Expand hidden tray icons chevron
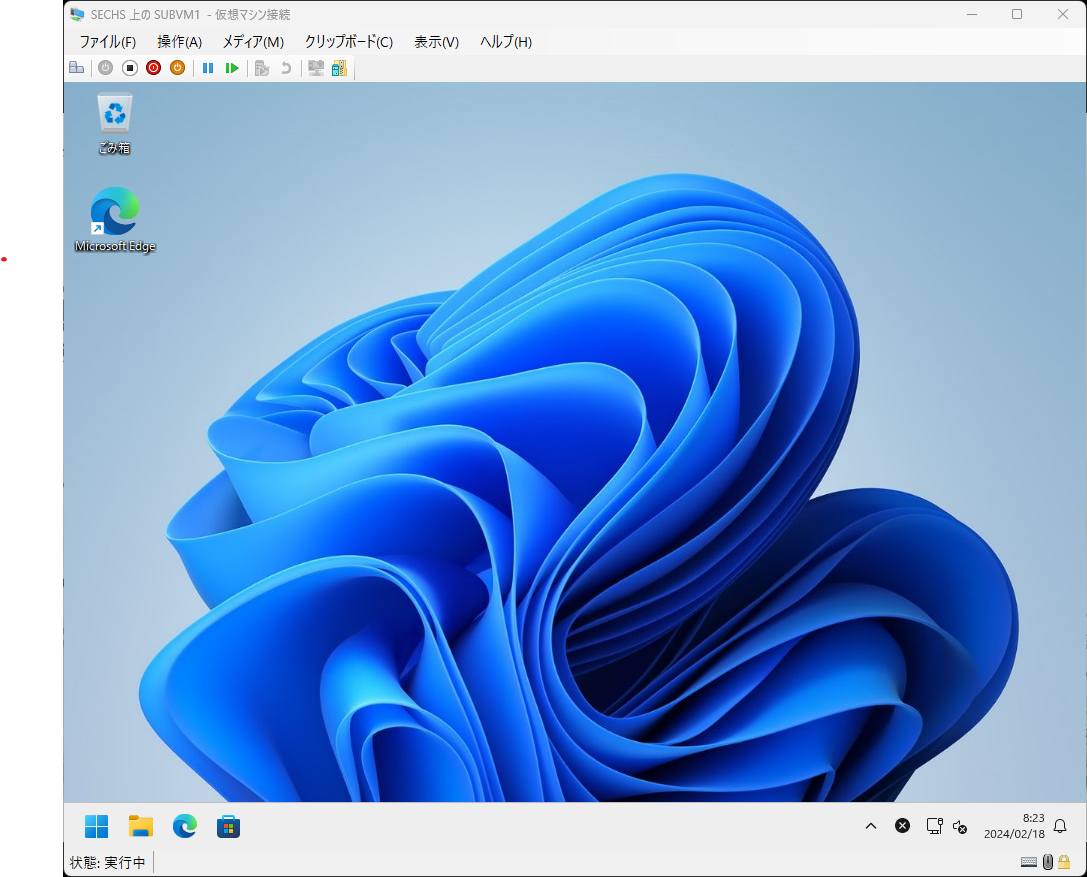Viewport: 1087px width, 877px height. [x=871, y=826]
